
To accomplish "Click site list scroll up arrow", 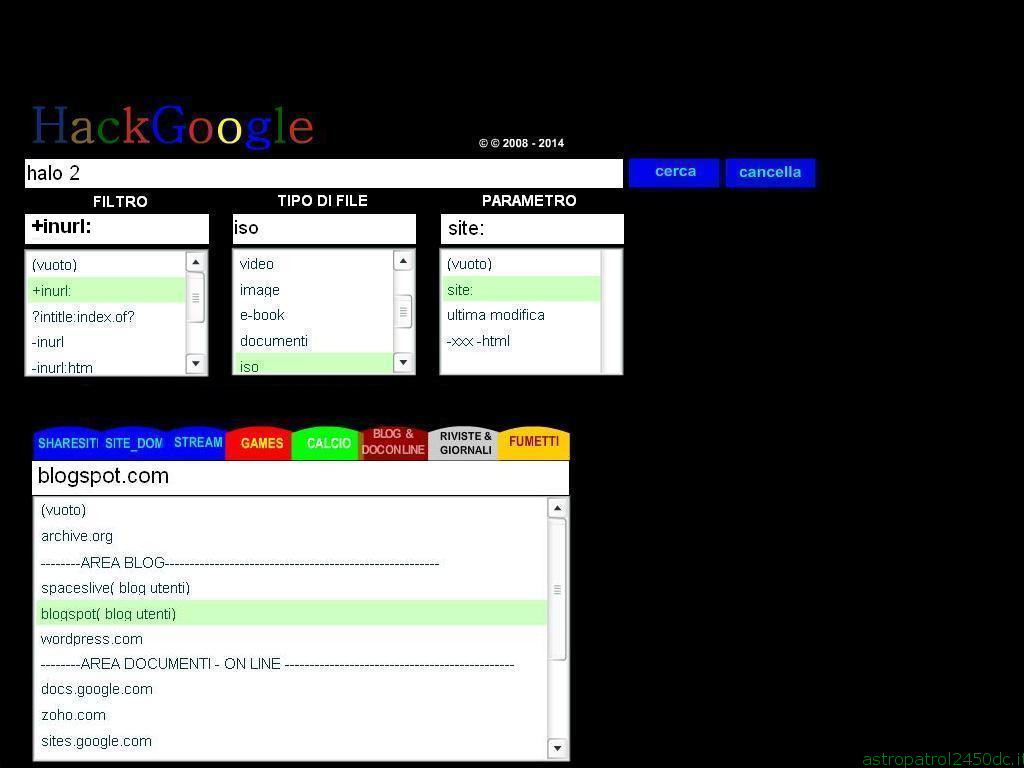I will pos(557,508).
